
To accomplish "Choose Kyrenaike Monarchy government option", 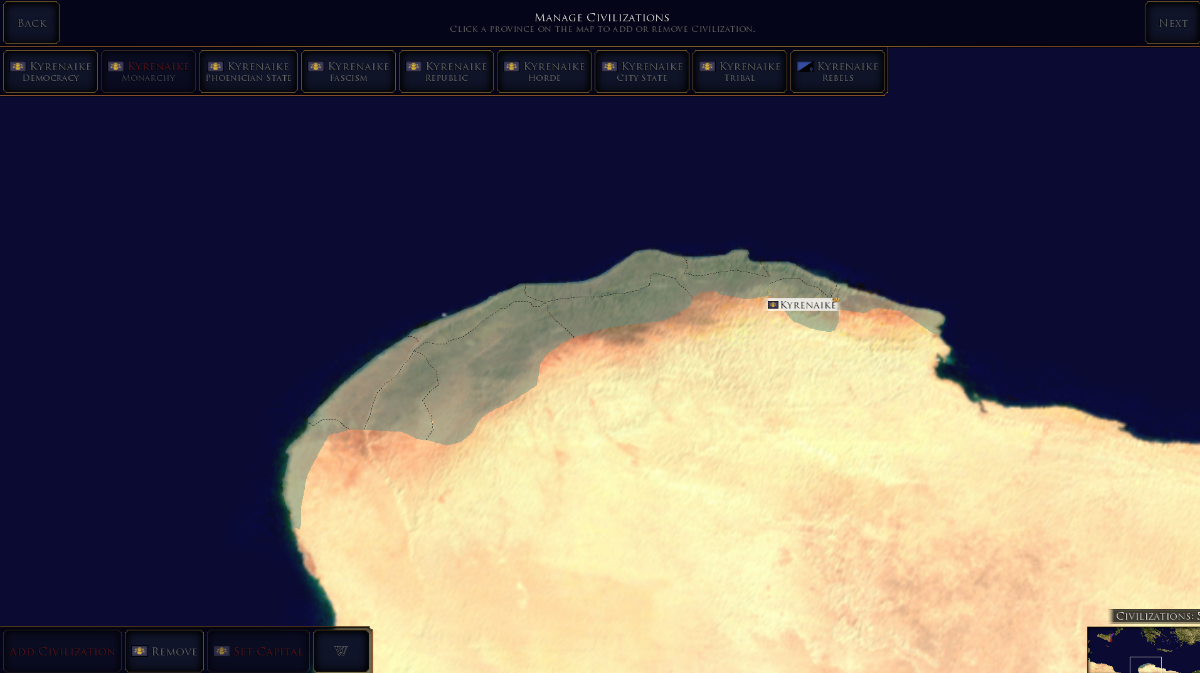I will tap(148, 72).
